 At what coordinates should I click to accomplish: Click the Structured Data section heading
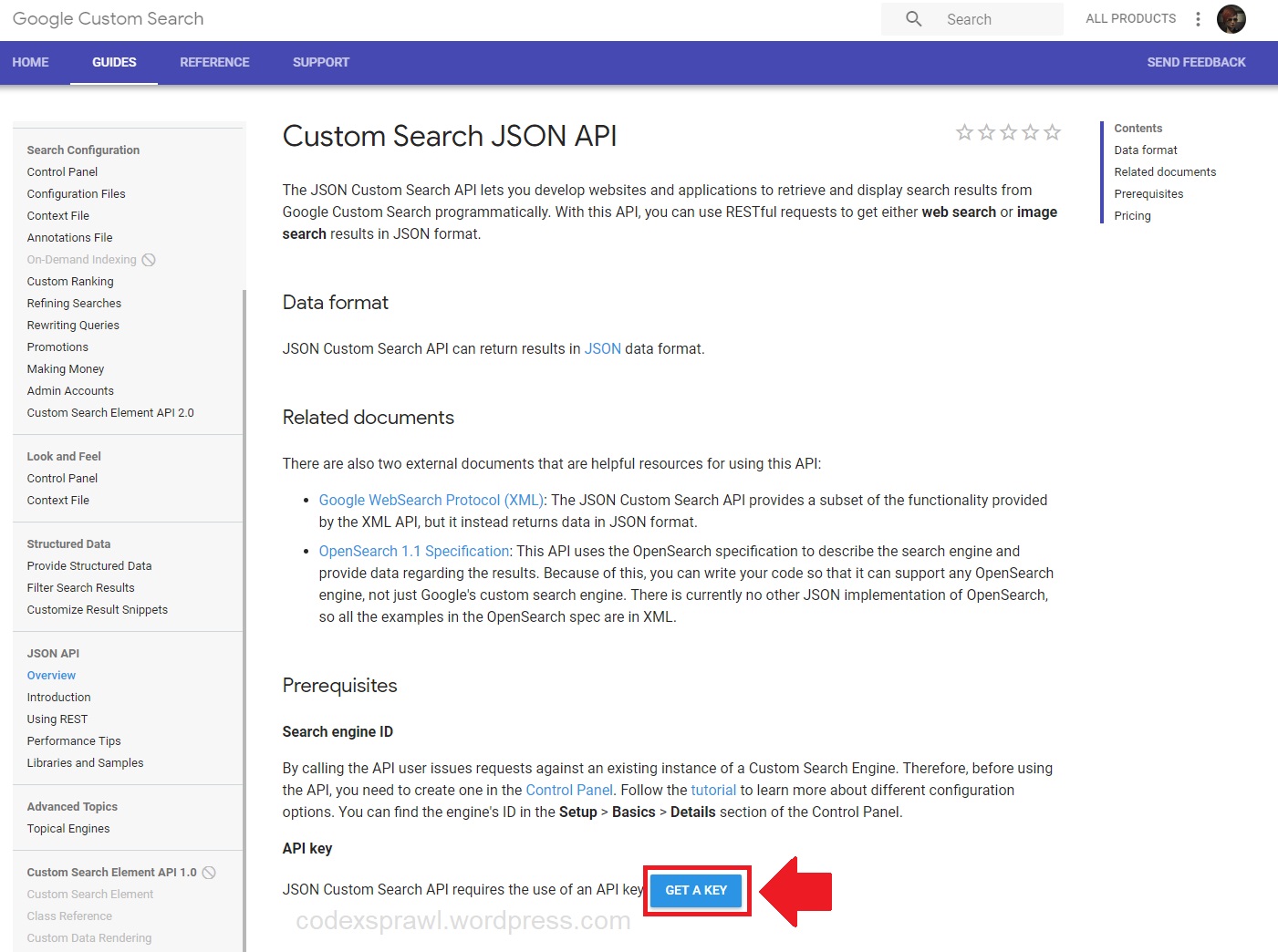tap(68, 544)
